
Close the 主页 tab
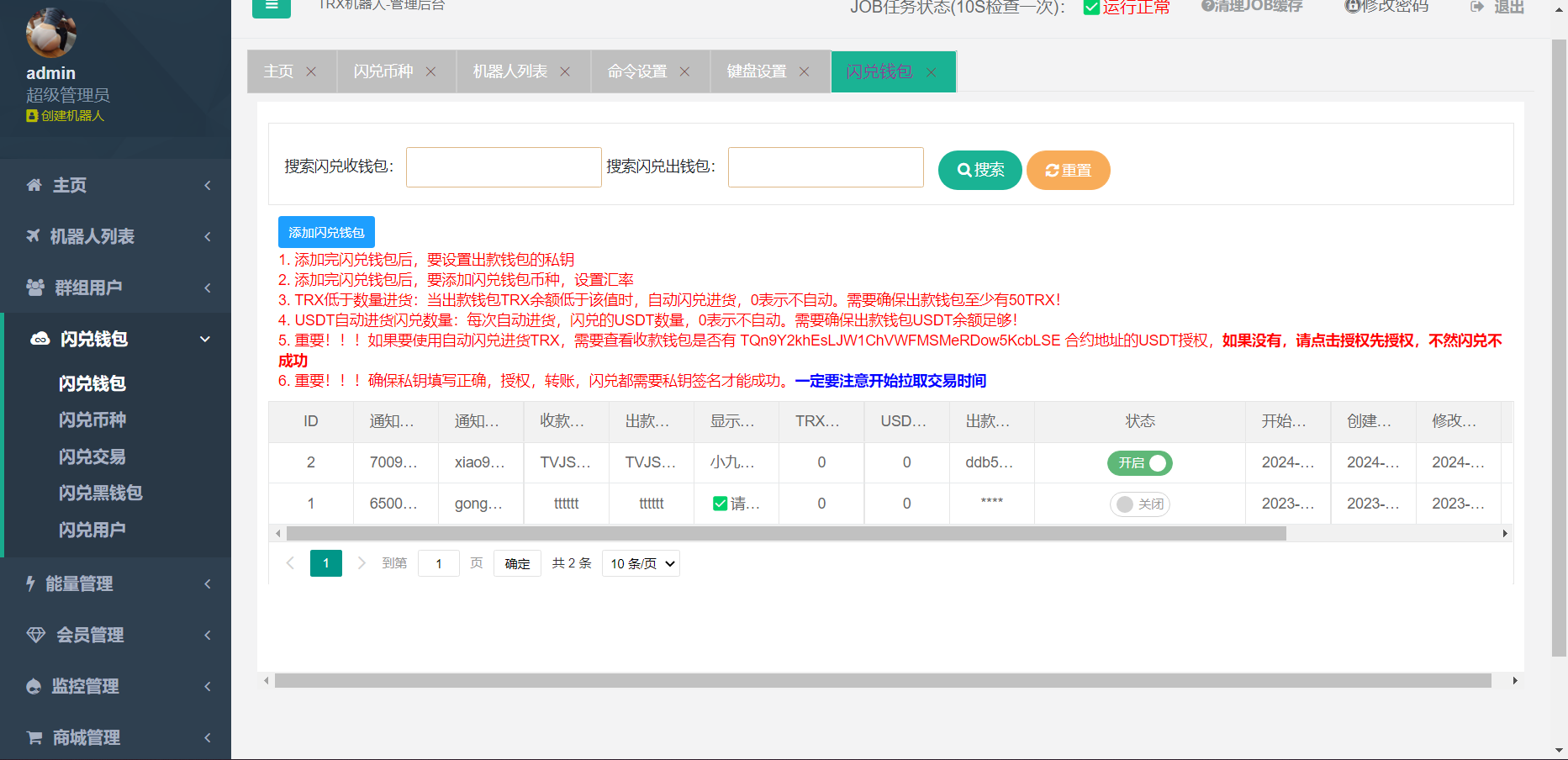tap(311, 71)
